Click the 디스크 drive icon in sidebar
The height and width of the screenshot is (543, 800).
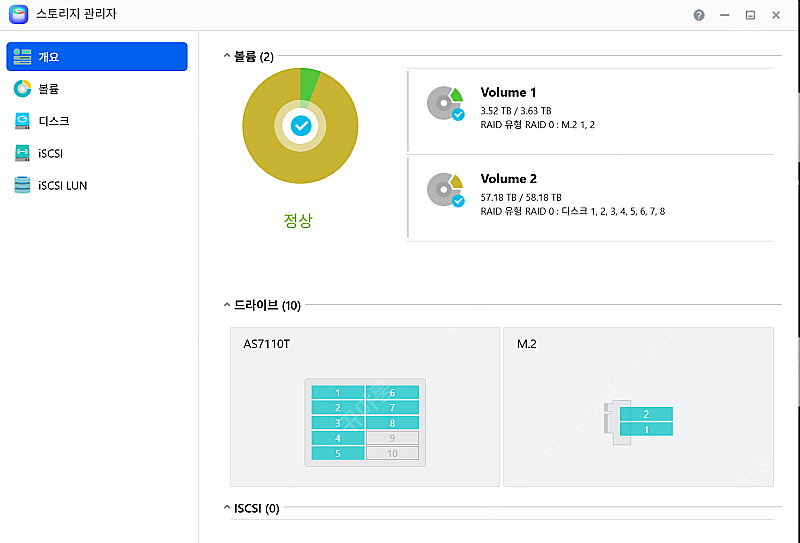click(x=22, y=121)
